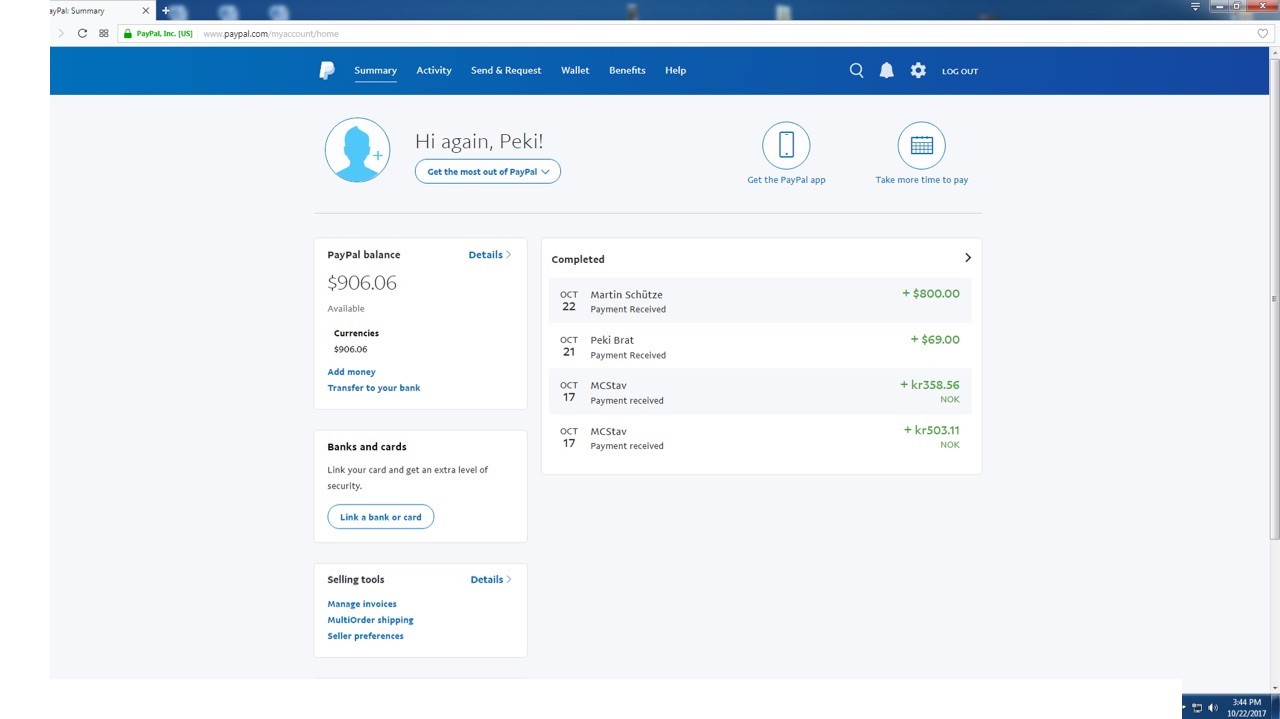This screenshot has height=719, width=1280.
Task: Open MCStav kr358.56 payment row
Action: click(x=760, y=391)
